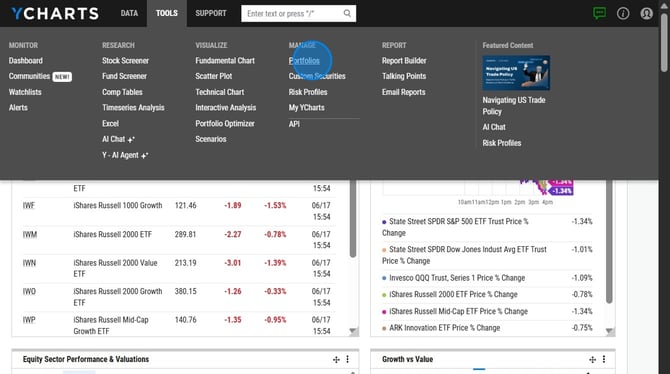Screen dimensions: 670x374
Task: Click the purple -1.34% chart value flag
Action: [561, 191]
